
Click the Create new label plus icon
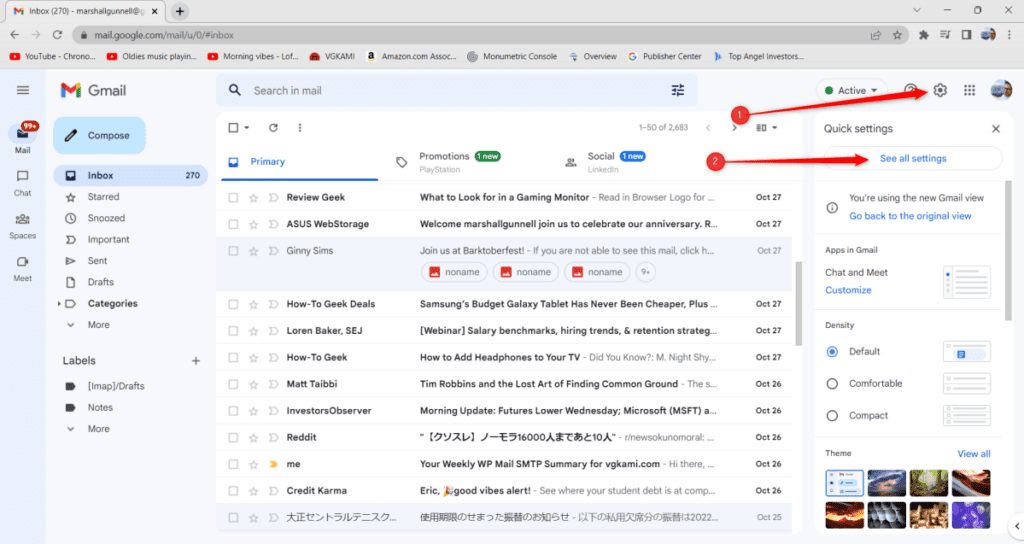[195, 360]
